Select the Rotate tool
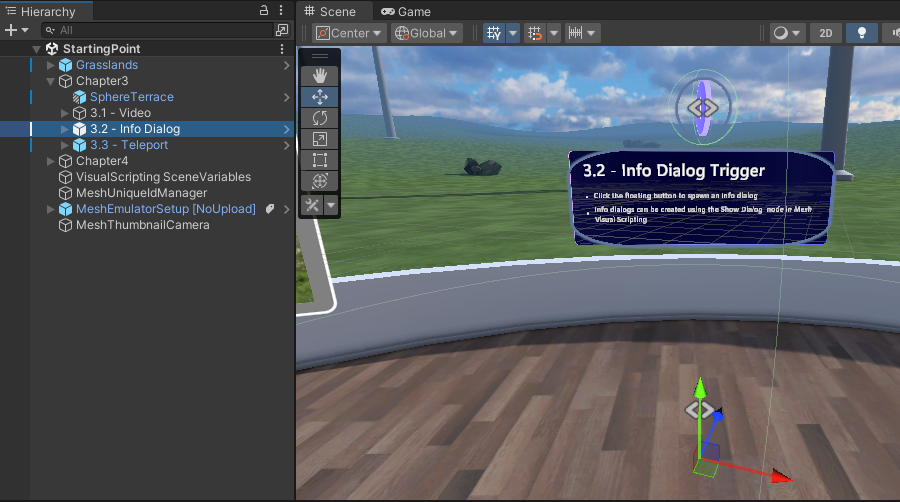The height and width of the screenshot is (502, 900). click(319, 118)
